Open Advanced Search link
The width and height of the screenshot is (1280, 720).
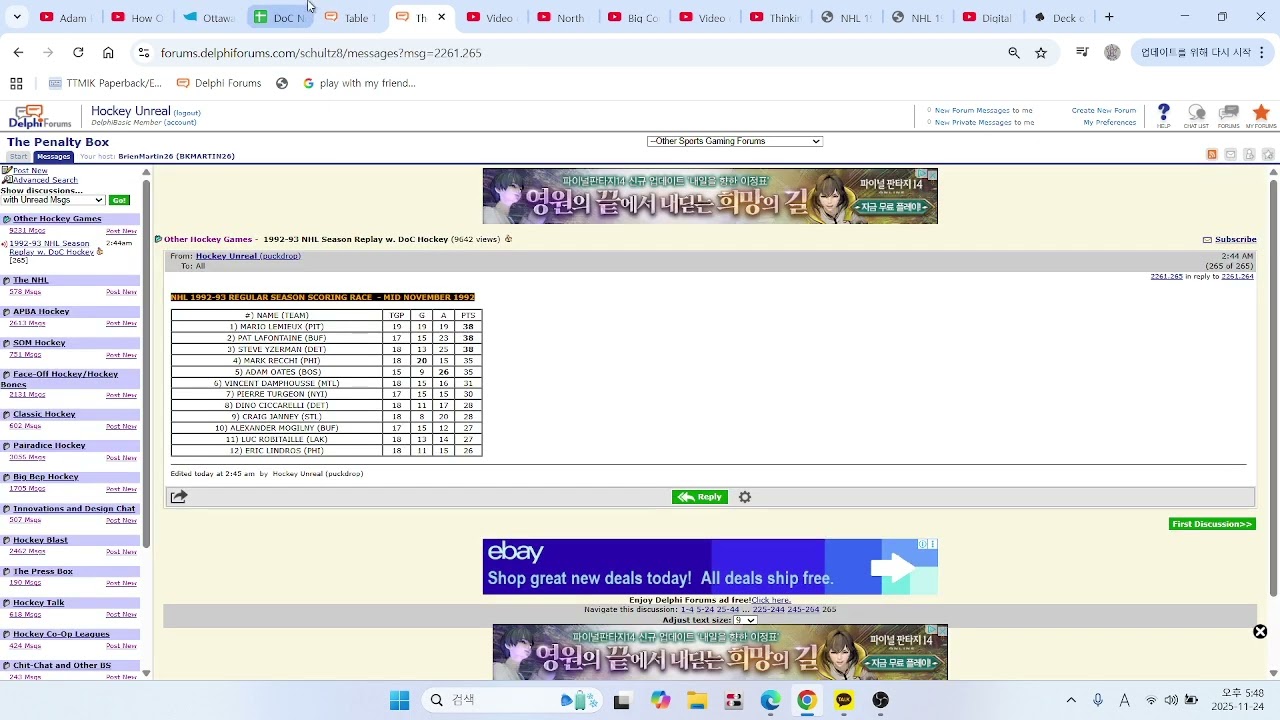[45, 180]
